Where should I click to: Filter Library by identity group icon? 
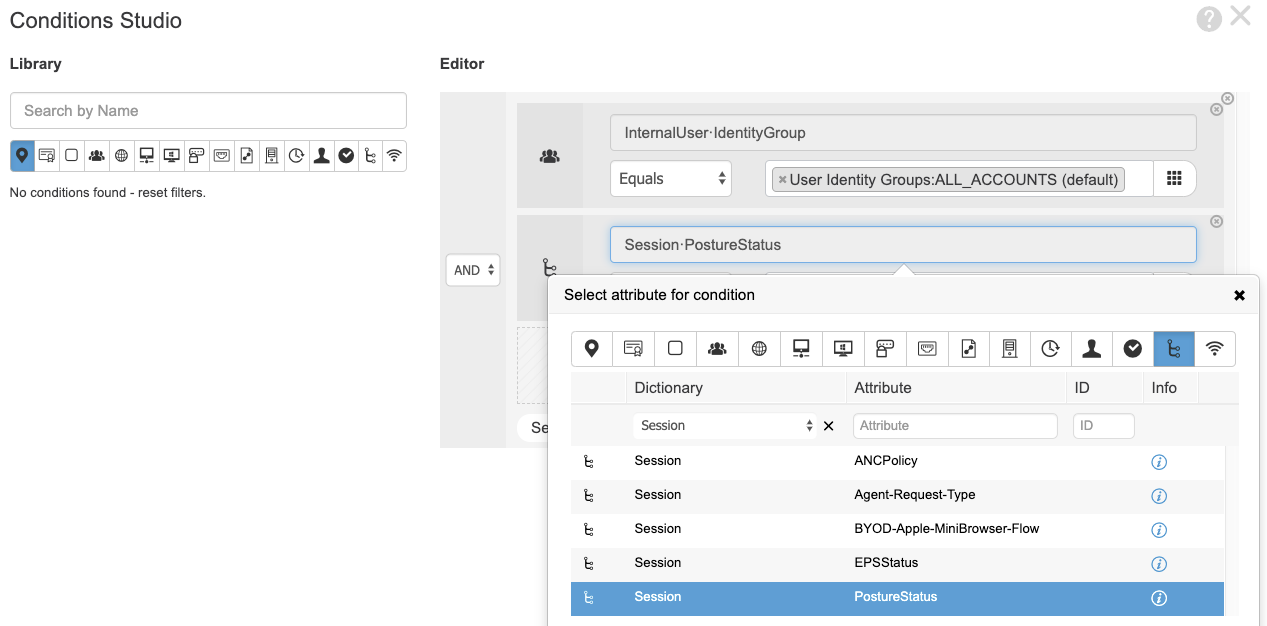point(96,155)
